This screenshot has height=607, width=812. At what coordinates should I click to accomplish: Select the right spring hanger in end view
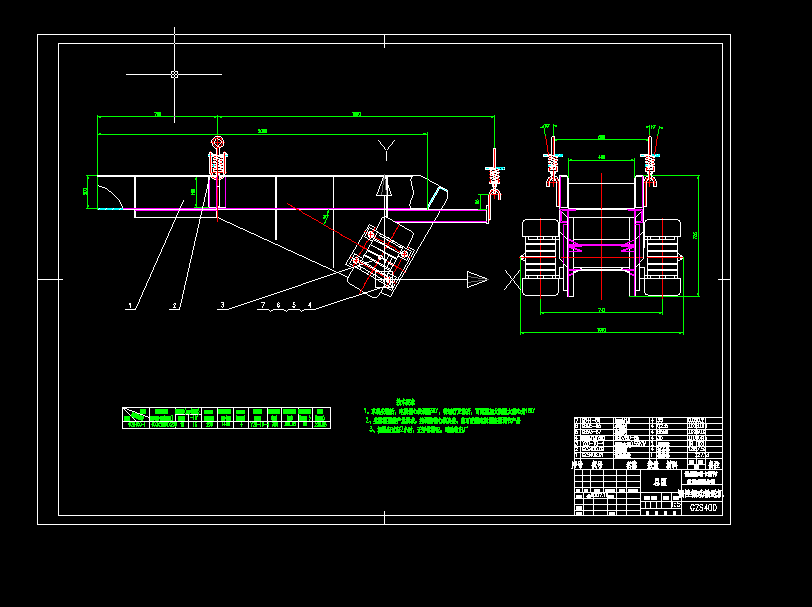click(x=650, y=162)
